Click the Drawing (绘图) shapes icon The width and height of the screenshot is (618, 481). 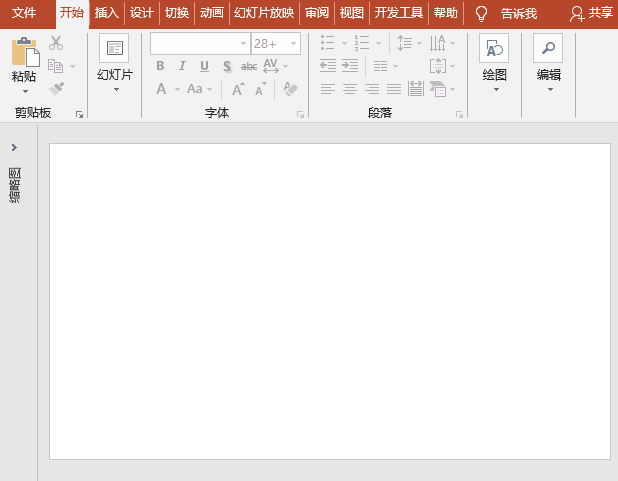(494, 48)
